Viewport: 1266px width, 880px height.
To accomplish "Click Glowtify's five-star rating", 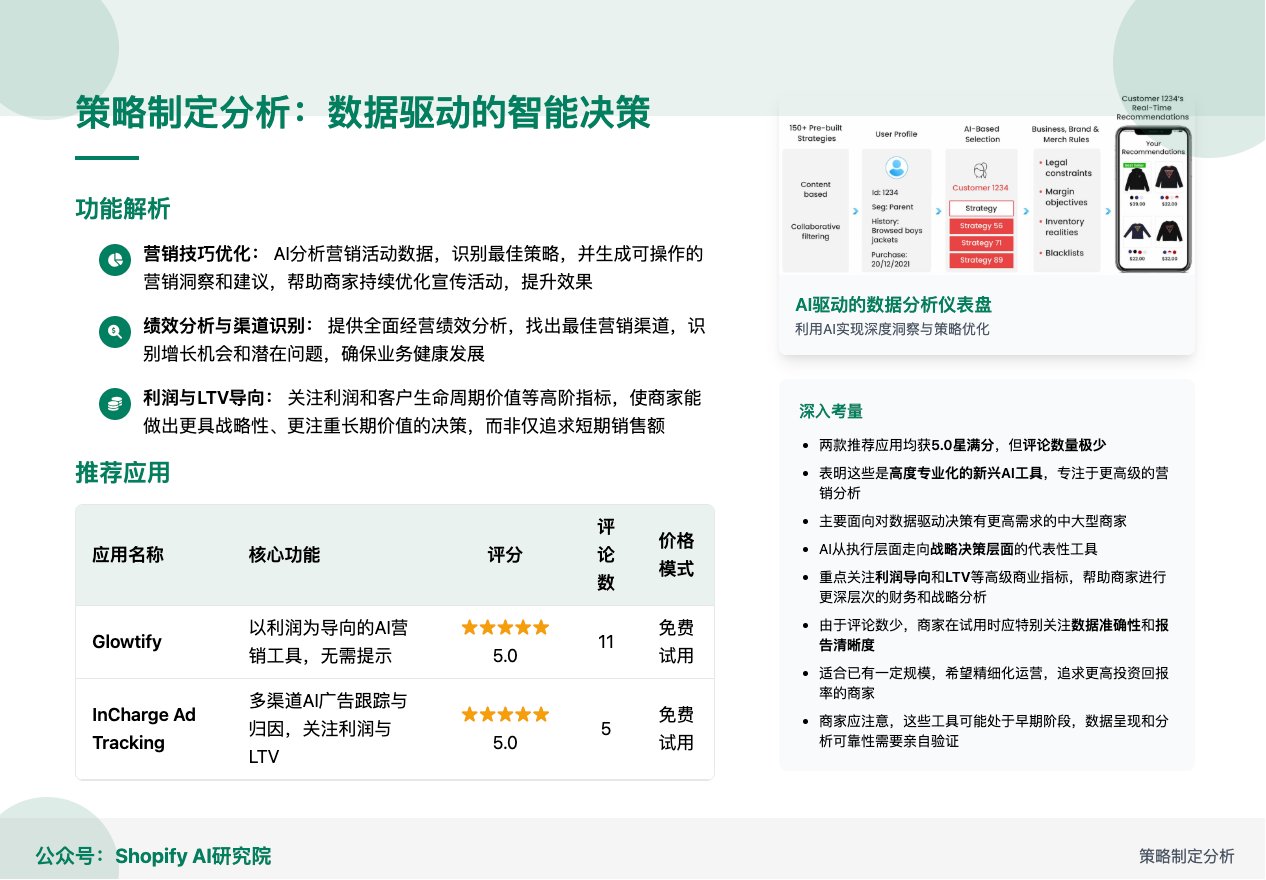I will (505, 628).
